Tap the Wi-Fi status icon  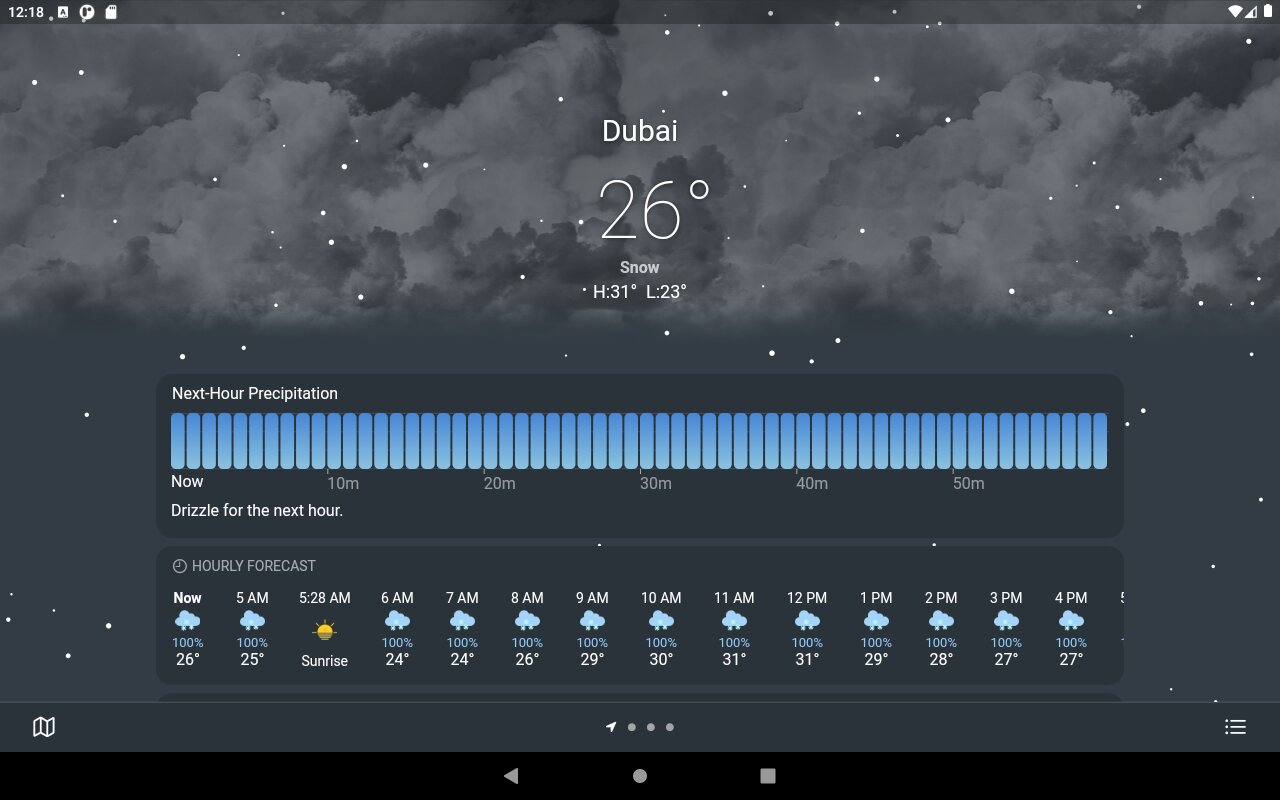[1235, 12]
